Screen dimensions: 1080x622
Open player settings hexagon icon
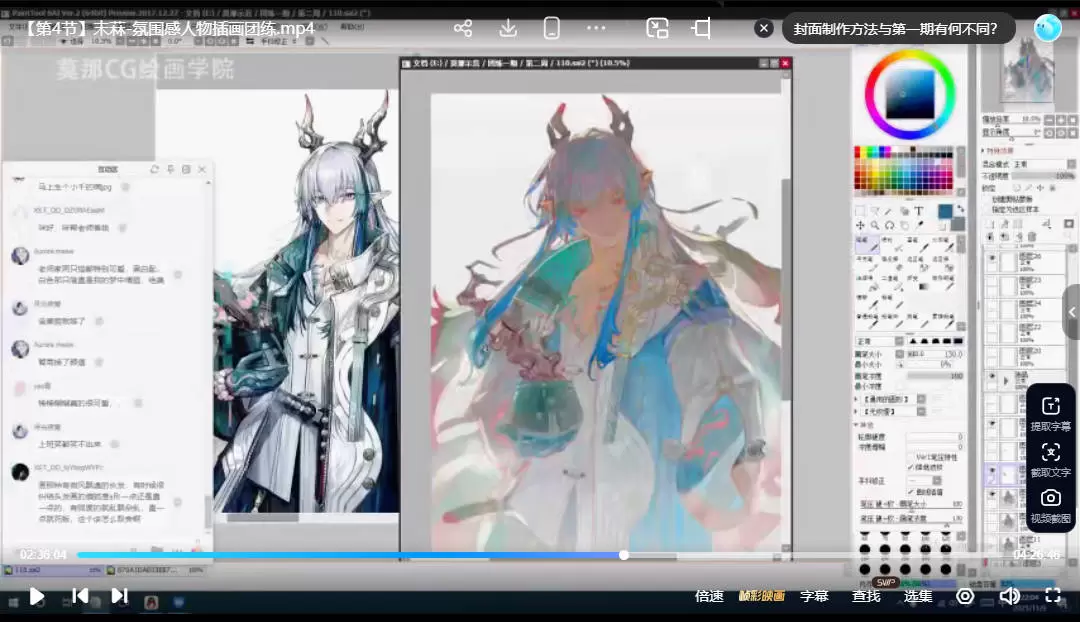pos(965,596)
